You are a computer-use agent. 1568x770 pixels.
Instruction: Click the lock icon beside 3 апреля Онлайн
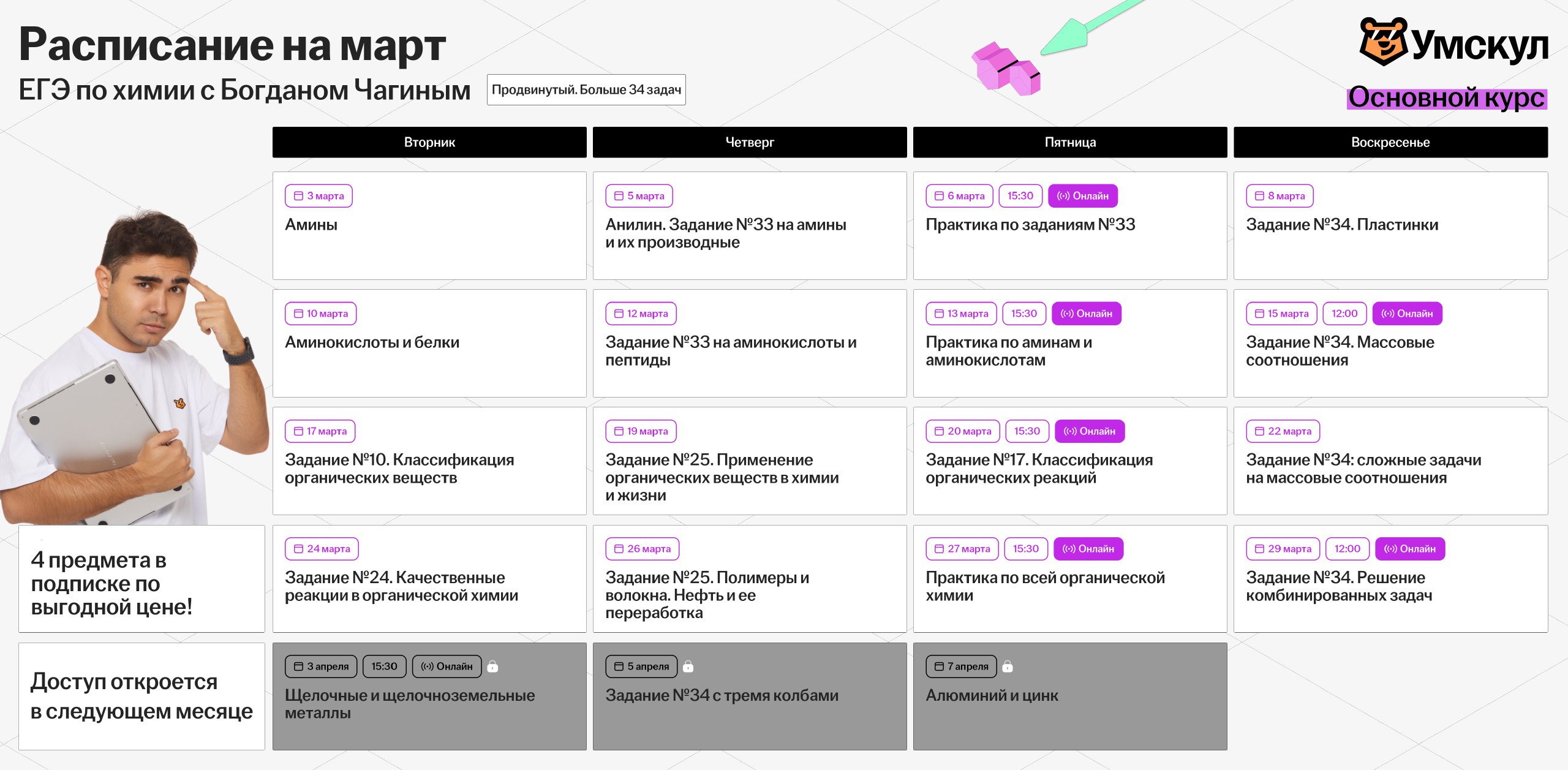click(x=492, y=666)
